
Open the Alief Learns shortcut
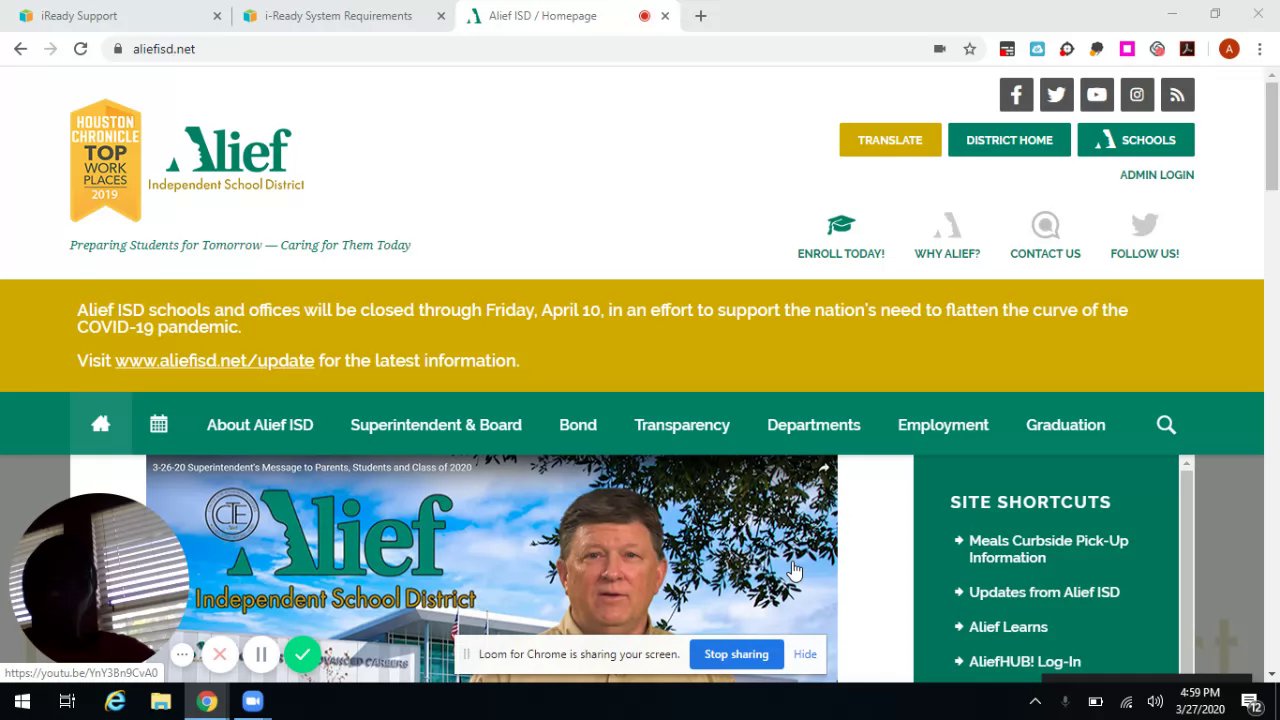pos(1008,627)
